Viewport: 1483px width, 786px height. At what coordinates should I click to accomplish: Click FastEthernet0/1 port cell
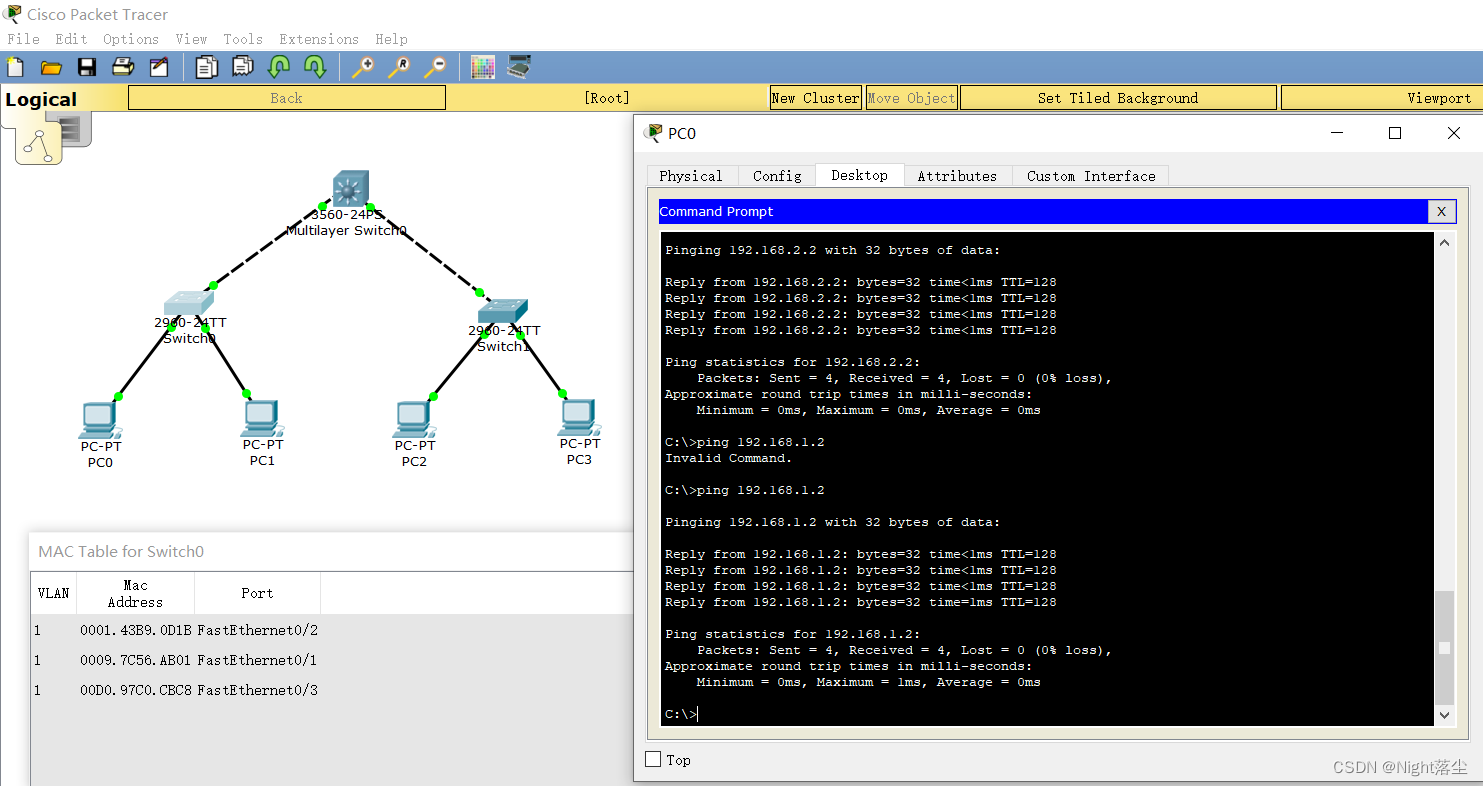point(258,660)
